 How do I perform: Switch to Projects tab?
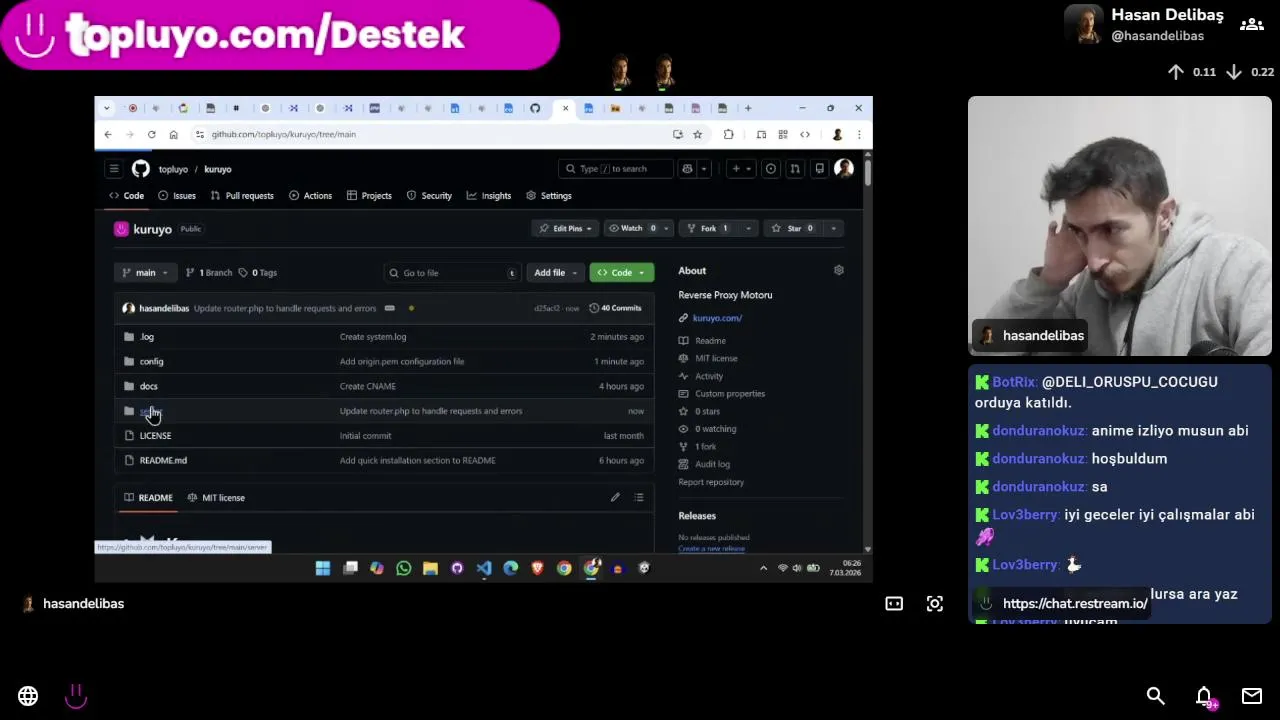[369, 196]
